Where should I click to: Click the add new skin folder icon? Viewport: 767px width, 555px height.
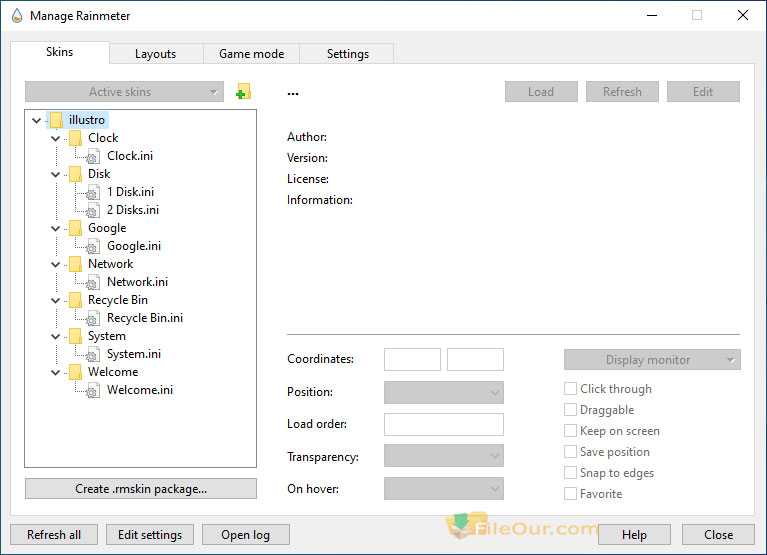tap(243, 91)
